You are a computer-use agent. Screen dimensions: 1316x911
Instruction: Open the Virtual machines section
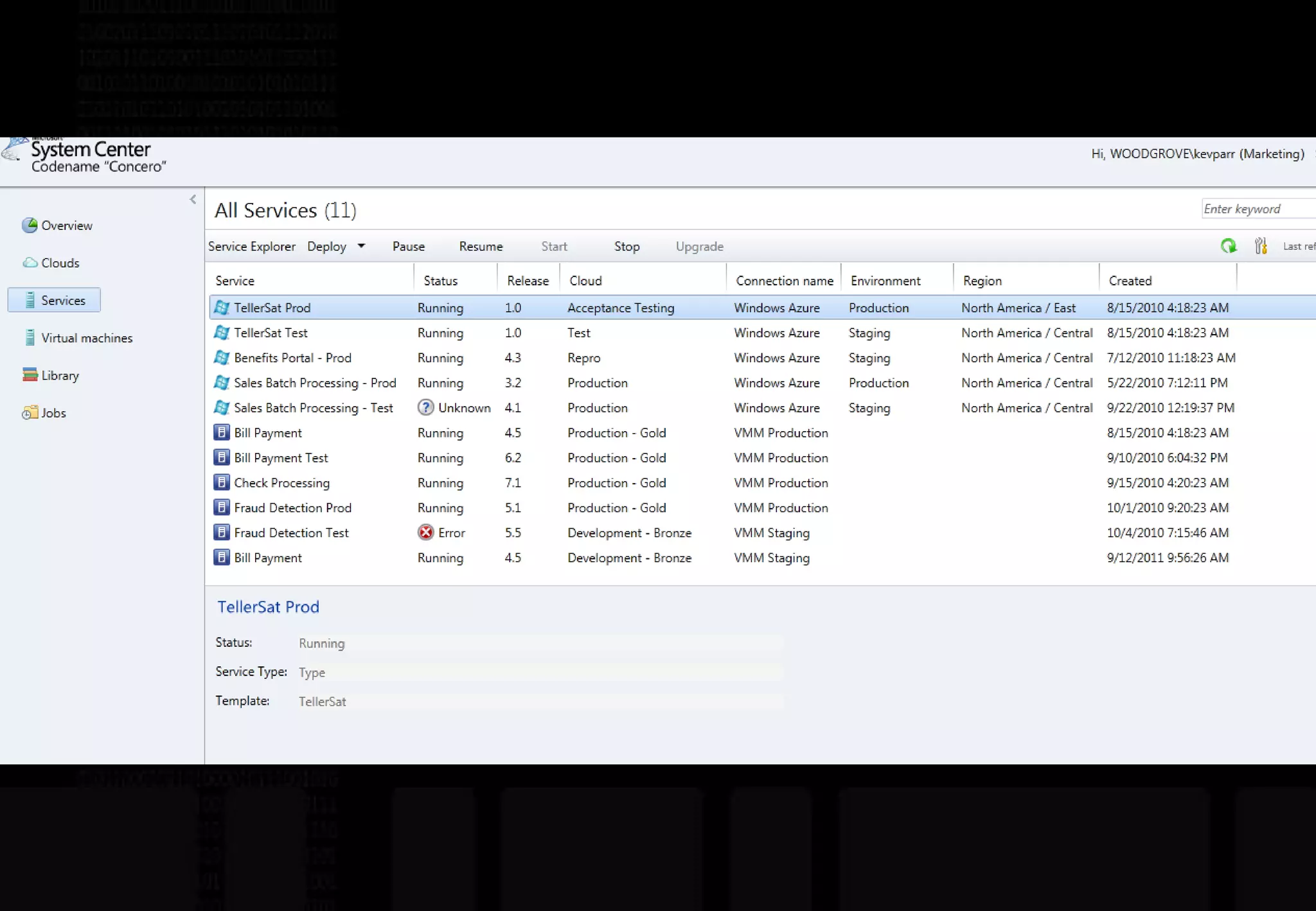pyautogui.click(x=86, y=338)
